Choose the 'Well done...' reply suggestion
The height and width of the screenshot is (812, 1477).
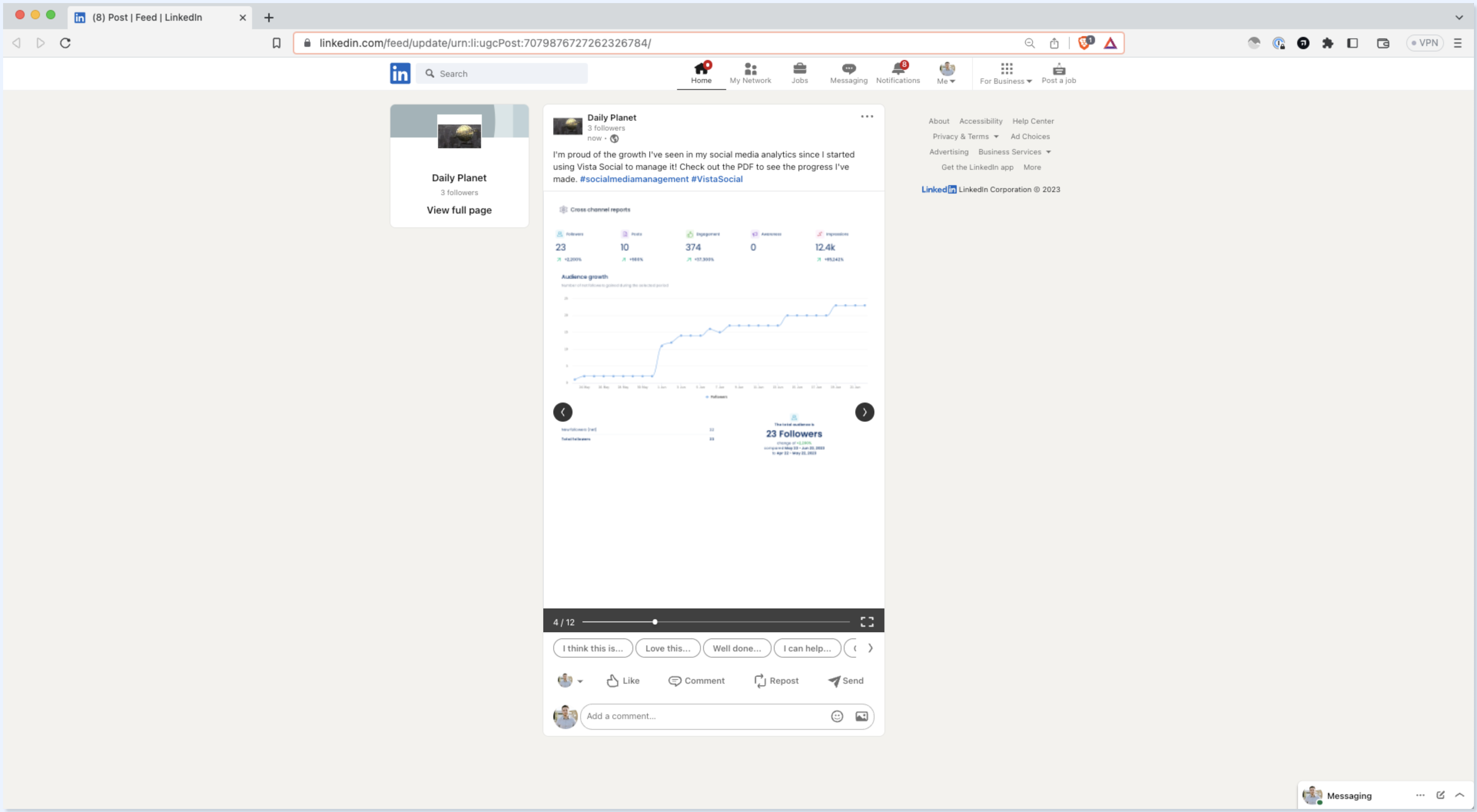point(736,648)
